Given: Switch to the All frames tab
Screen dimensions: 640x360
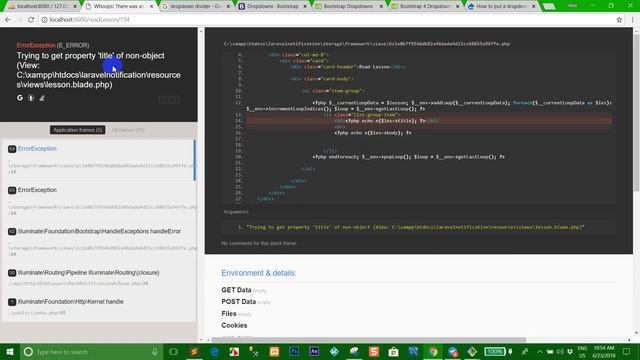Looking at the screenshot, I should coord(128,130).
